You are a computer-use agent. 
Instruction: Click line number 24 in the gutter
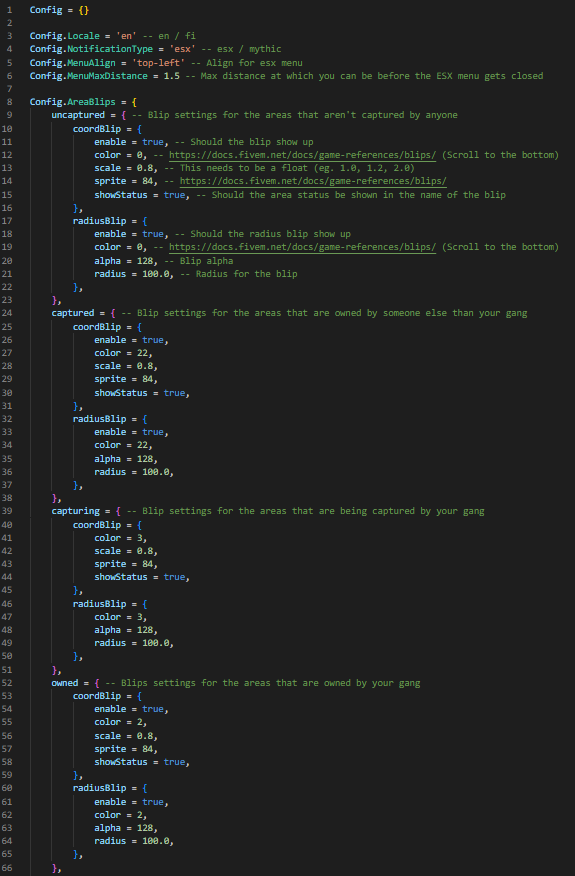click(7, 313)
